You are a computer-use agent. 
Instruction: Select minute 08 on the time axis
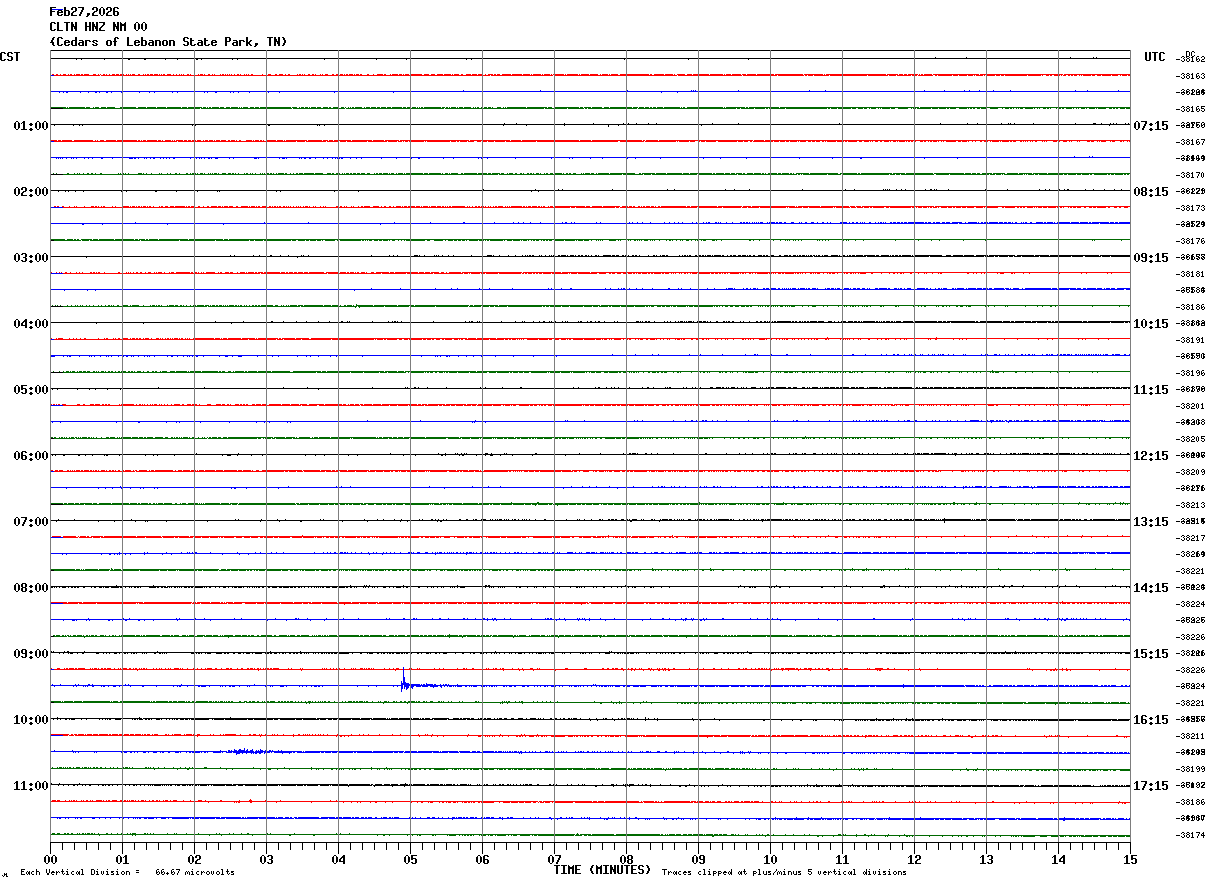point(626,860)
